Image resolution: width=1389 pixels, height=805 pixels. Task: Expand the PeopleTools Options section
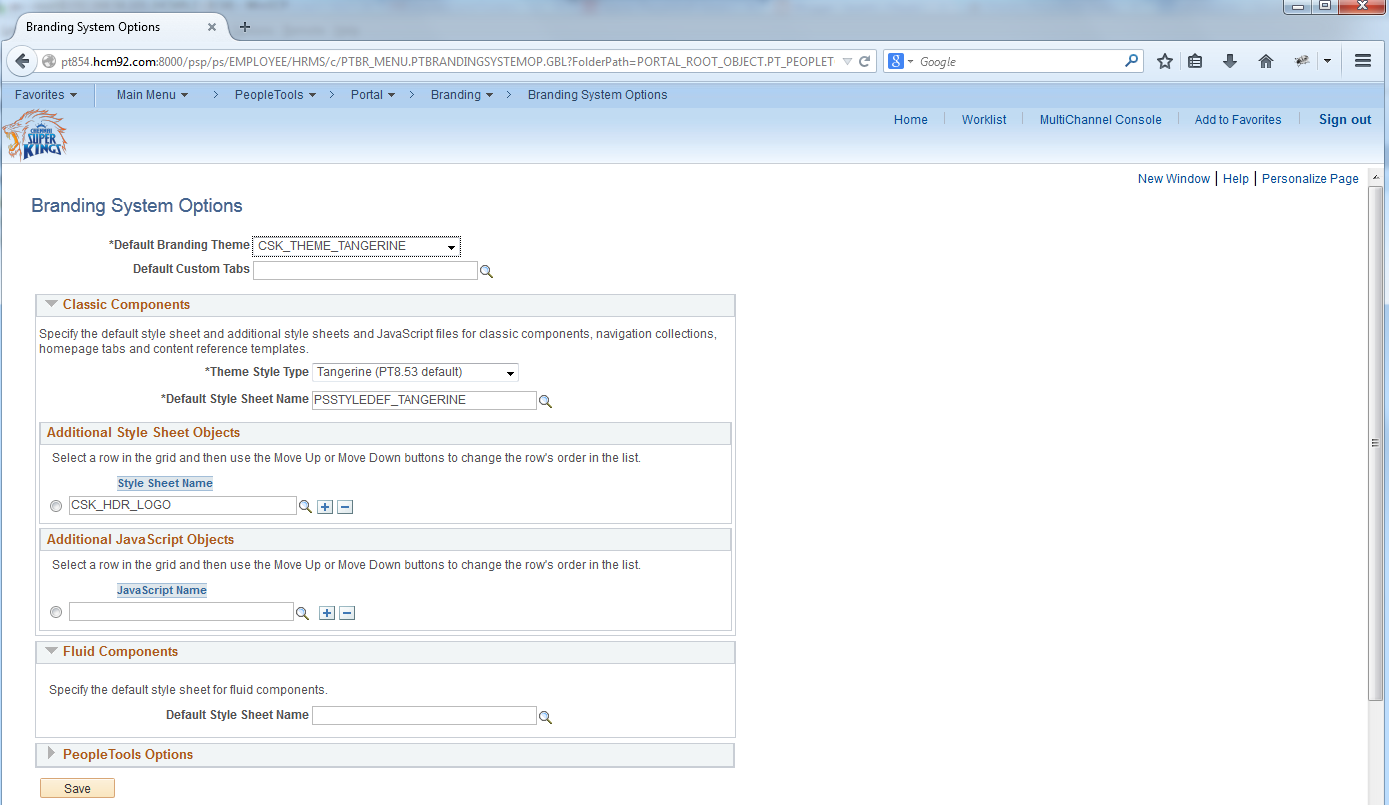tap(52, 755)
